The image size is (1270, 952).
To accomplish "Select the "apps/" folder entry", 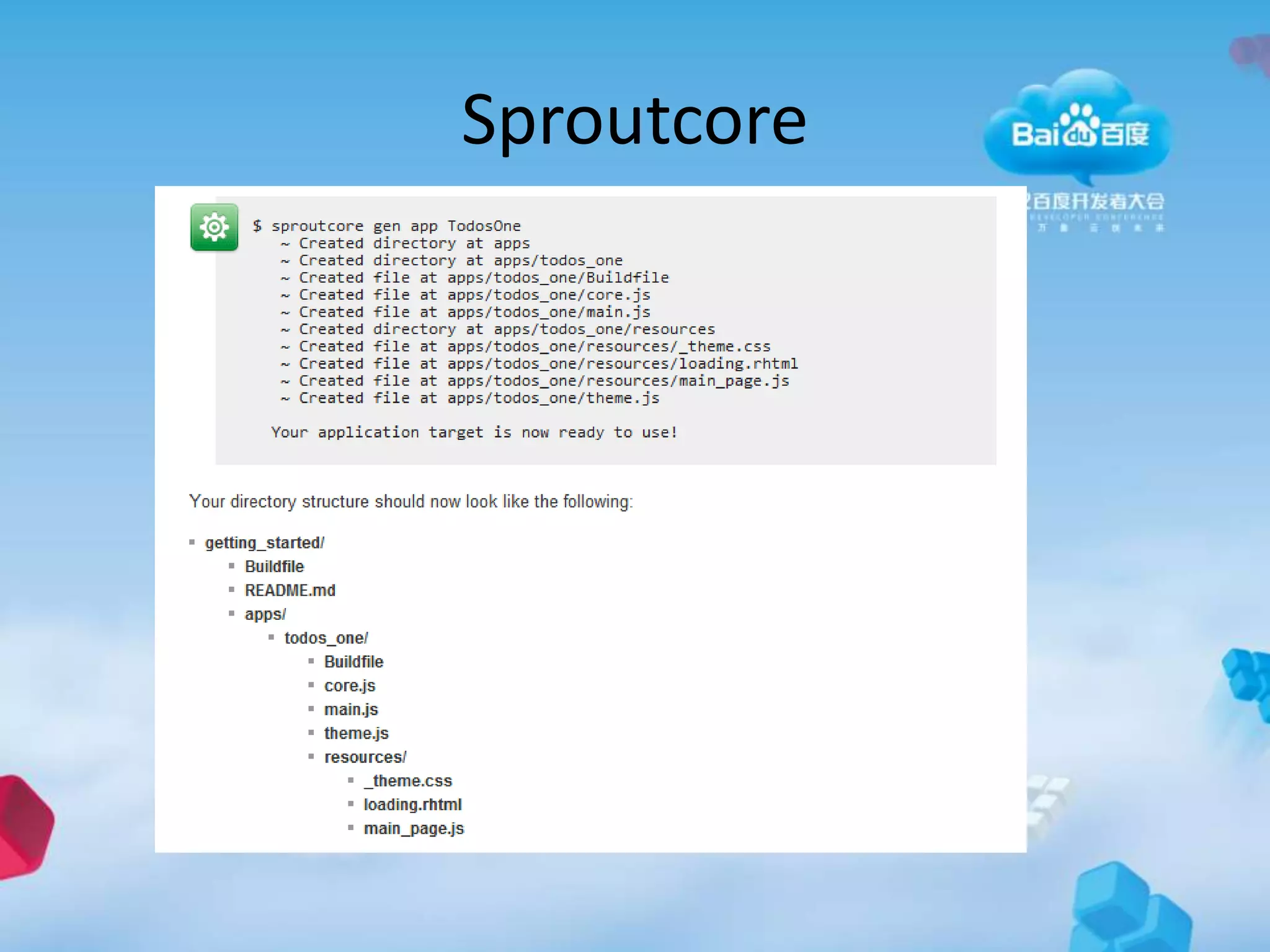I will (265, 614).
